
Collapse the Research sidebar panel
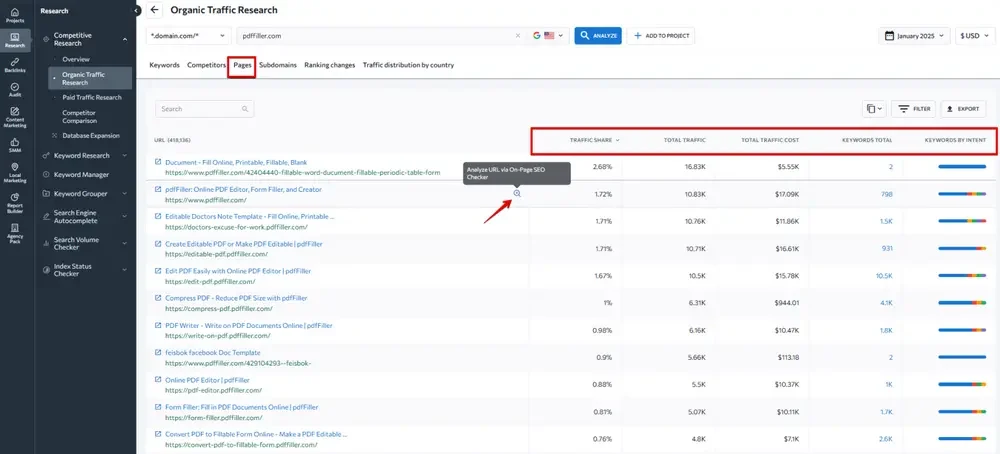[x=137, y=11]
